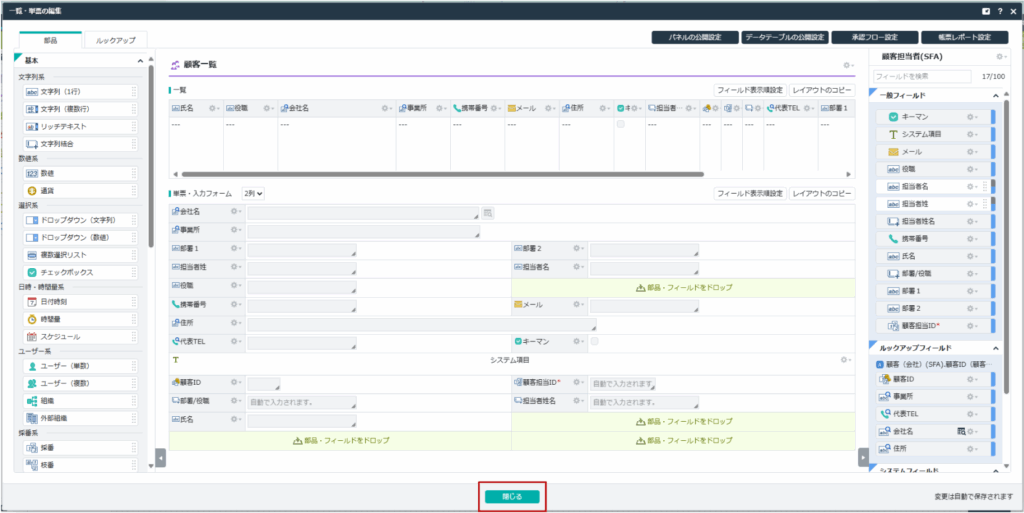Click the 閉じる button
The height and width of the screenshot is (513, 1024).
(512, 496)
